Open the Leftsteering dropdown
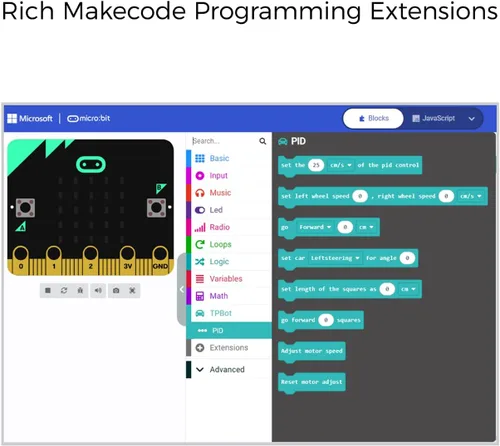 [x=335, y=258]
